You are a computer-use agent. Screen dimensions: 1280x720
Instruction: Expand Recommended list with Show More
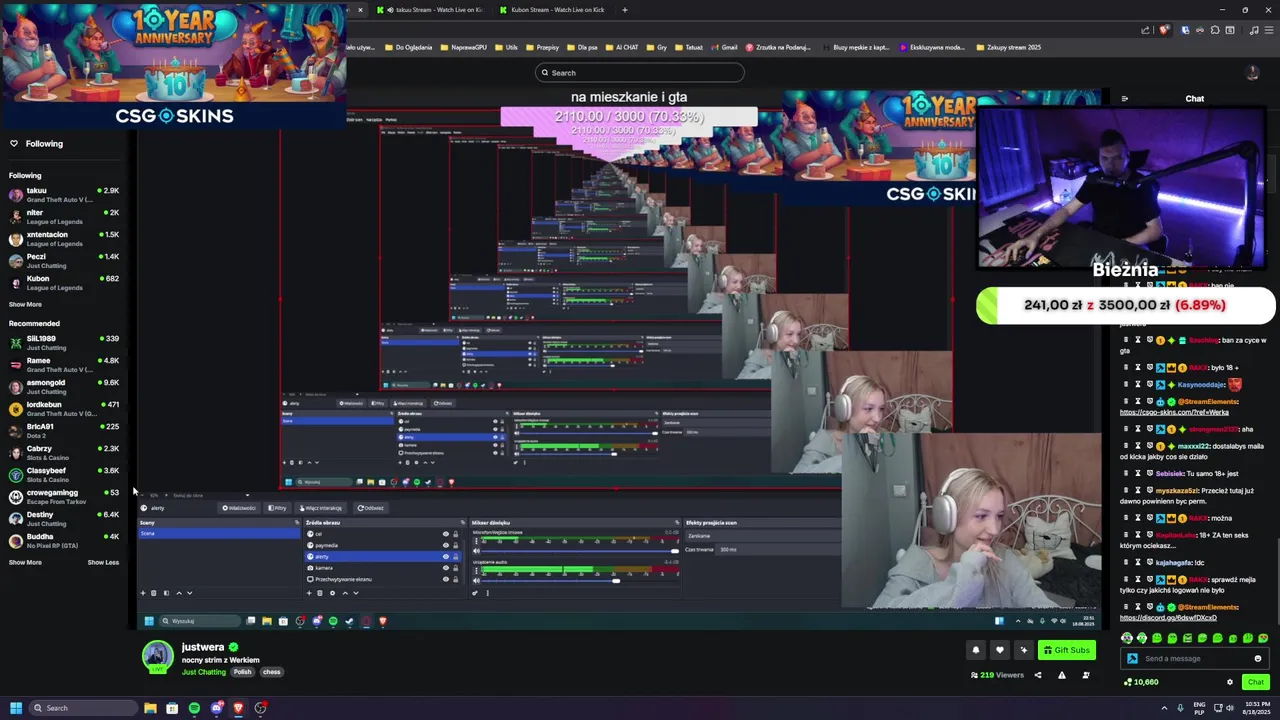click(x=25, y=562)
